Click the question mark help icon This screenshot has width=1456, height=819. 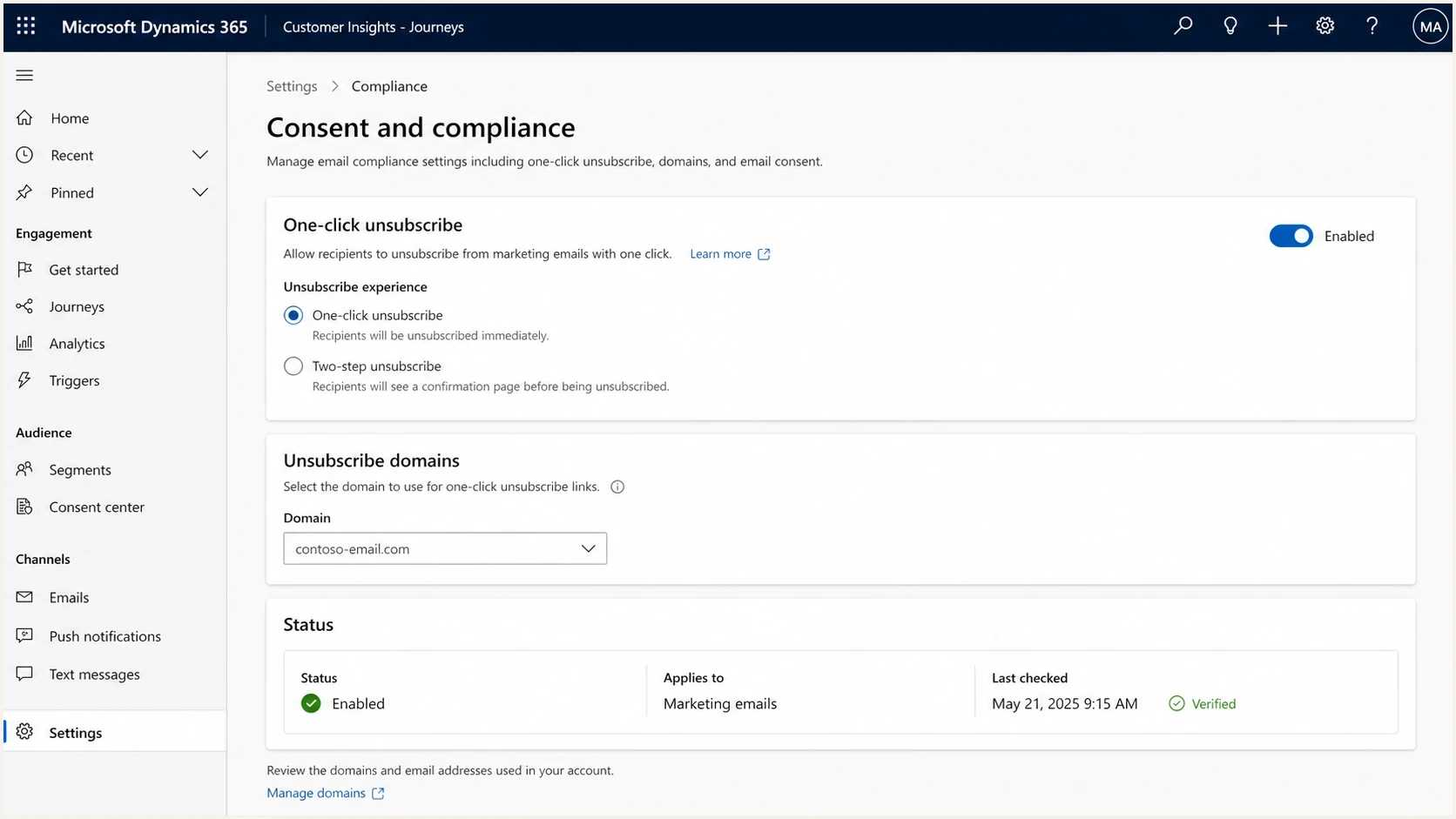click(x=1372, y=26)
